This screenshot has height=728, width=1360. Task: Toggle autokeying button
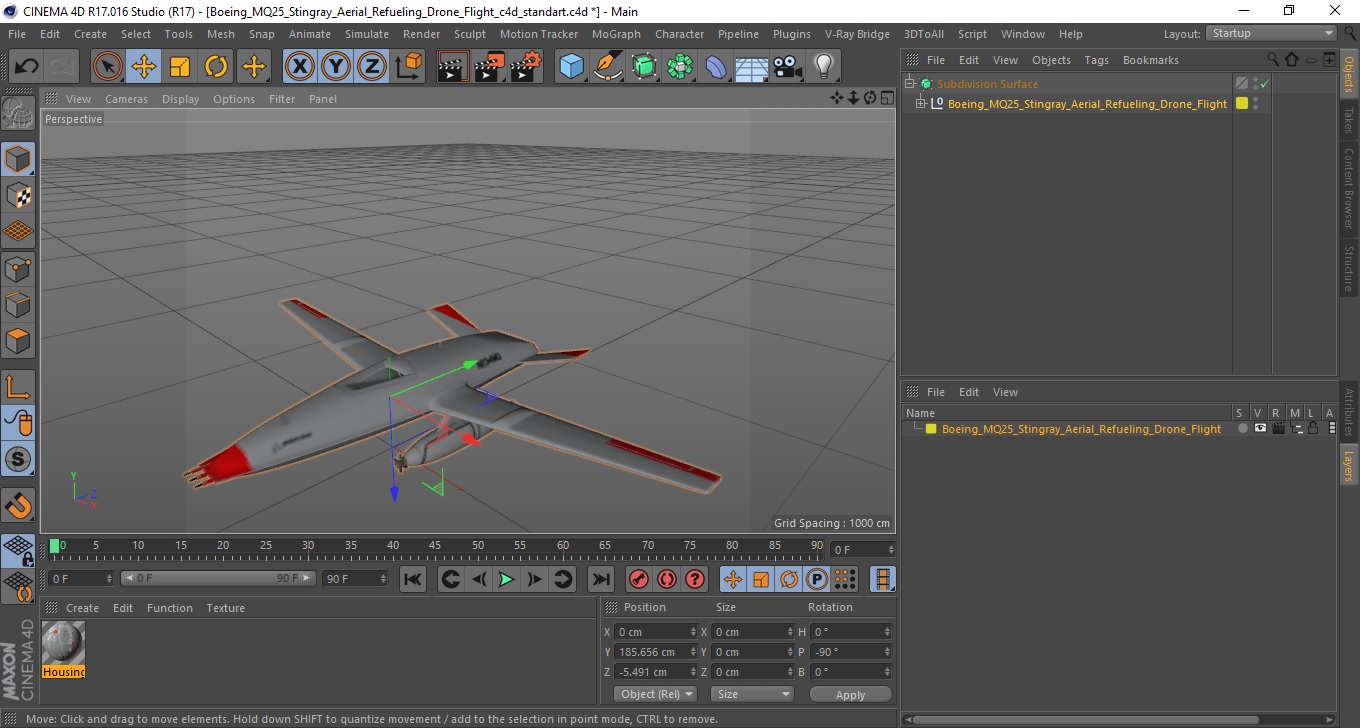pos(667,579)
